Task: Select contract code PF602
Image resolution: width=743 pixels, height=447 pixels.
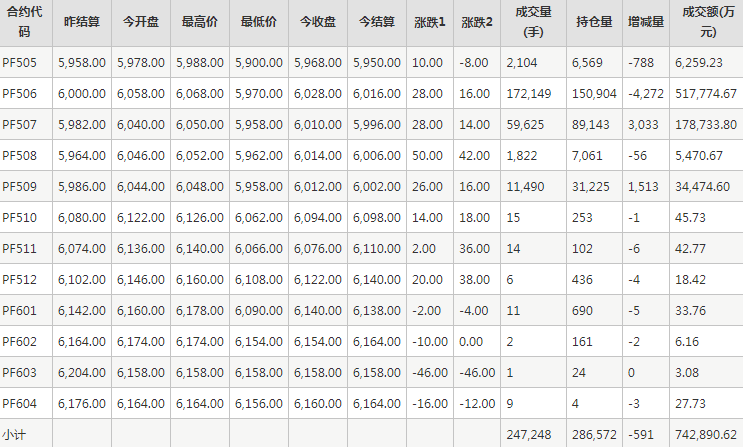Action: click(x=19, y=341)
